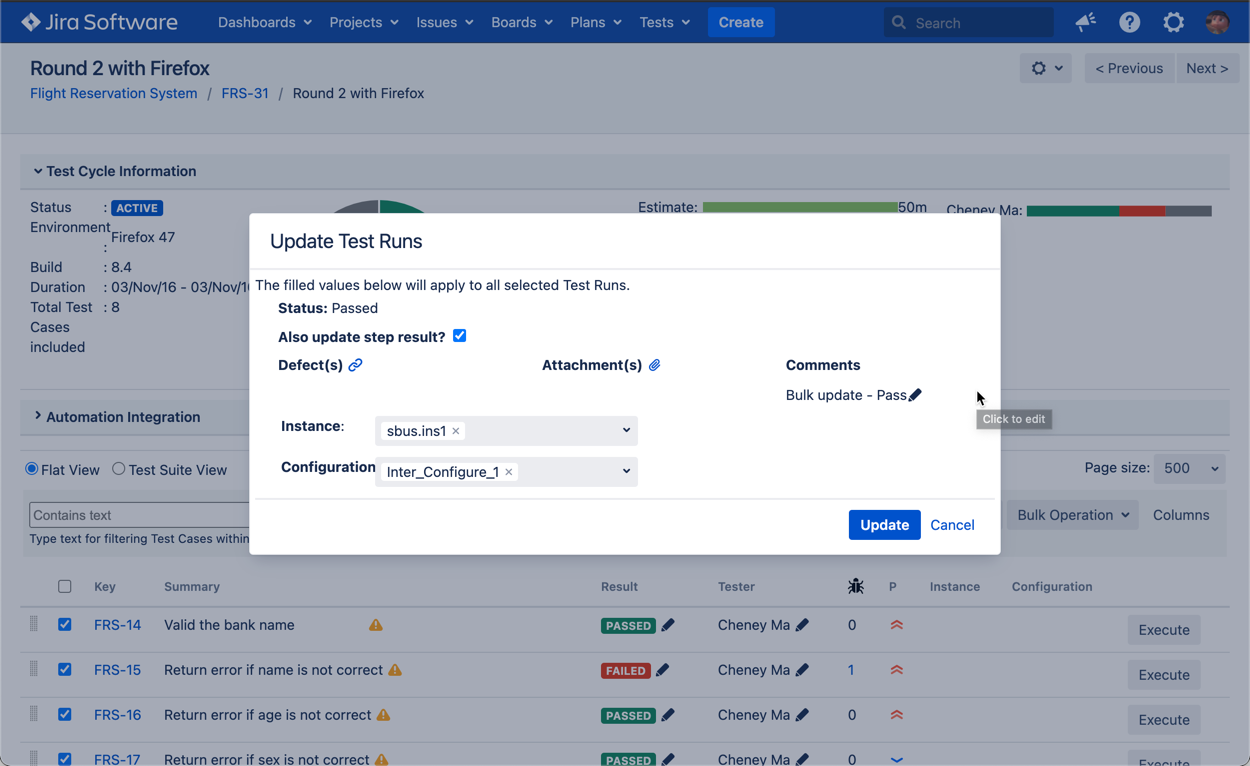Remove sbus.ins1 from Instance field
The image size is (1250, 766).
pyautogui.click(x=456, y=431)
